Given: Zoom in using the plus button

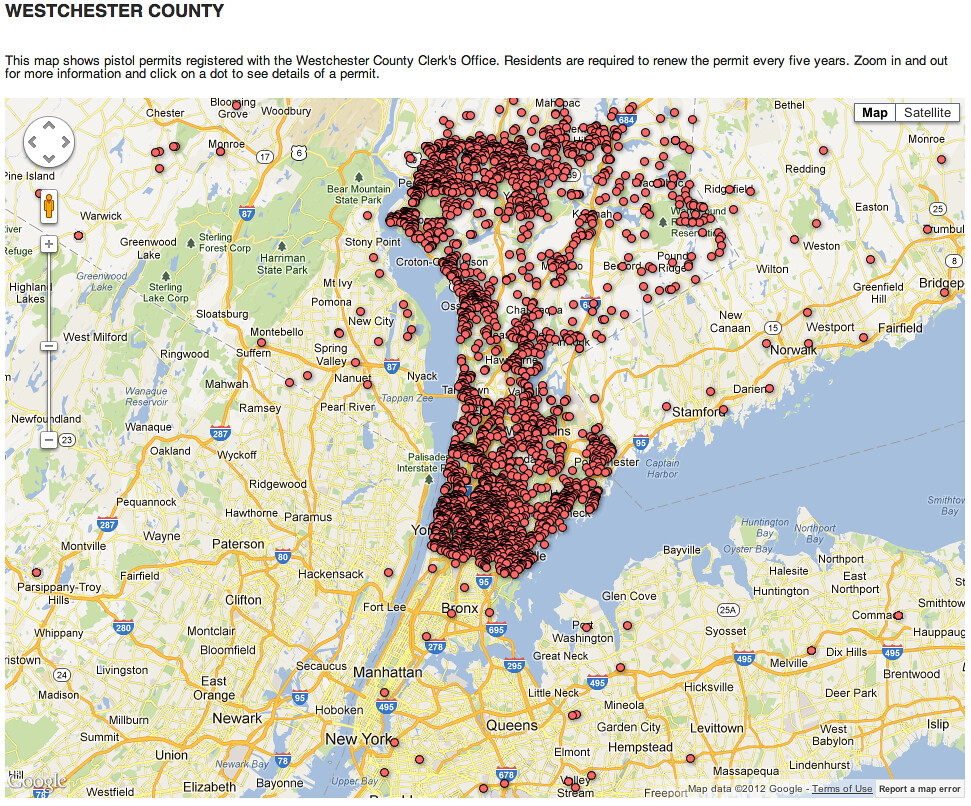Looking at the screenshot, I should [49, 244].
